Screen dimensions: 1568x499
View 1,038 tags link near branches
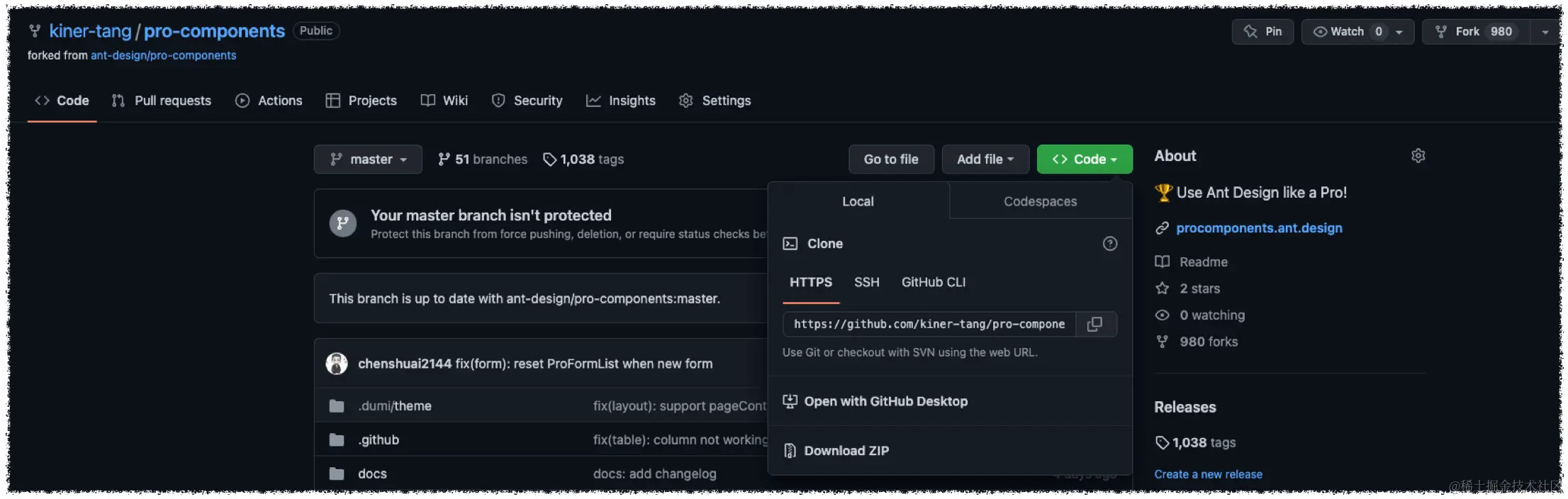(x=583, y=159)
